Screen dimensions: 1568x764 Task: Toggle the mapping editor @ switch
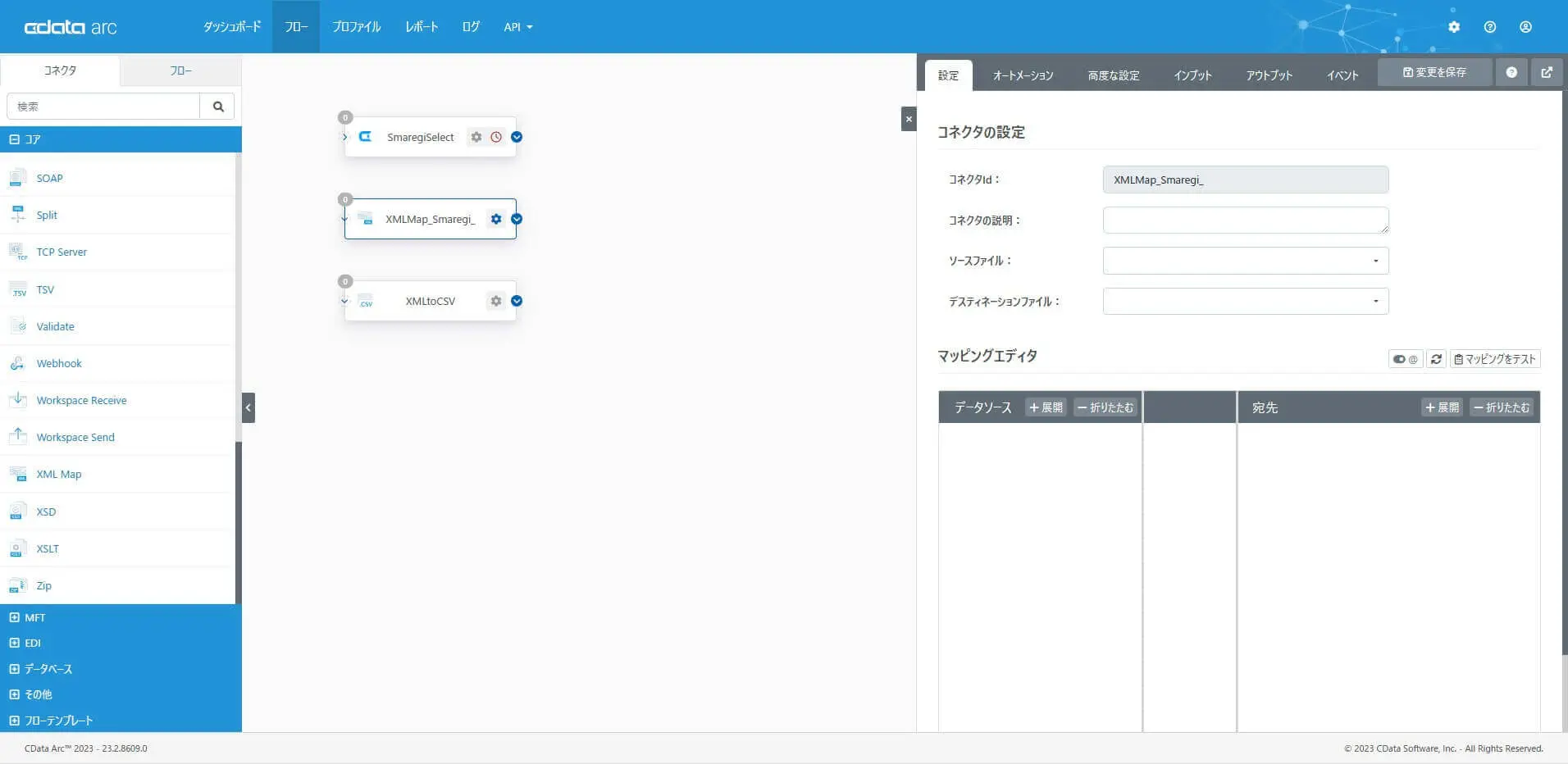(1406, 359)
